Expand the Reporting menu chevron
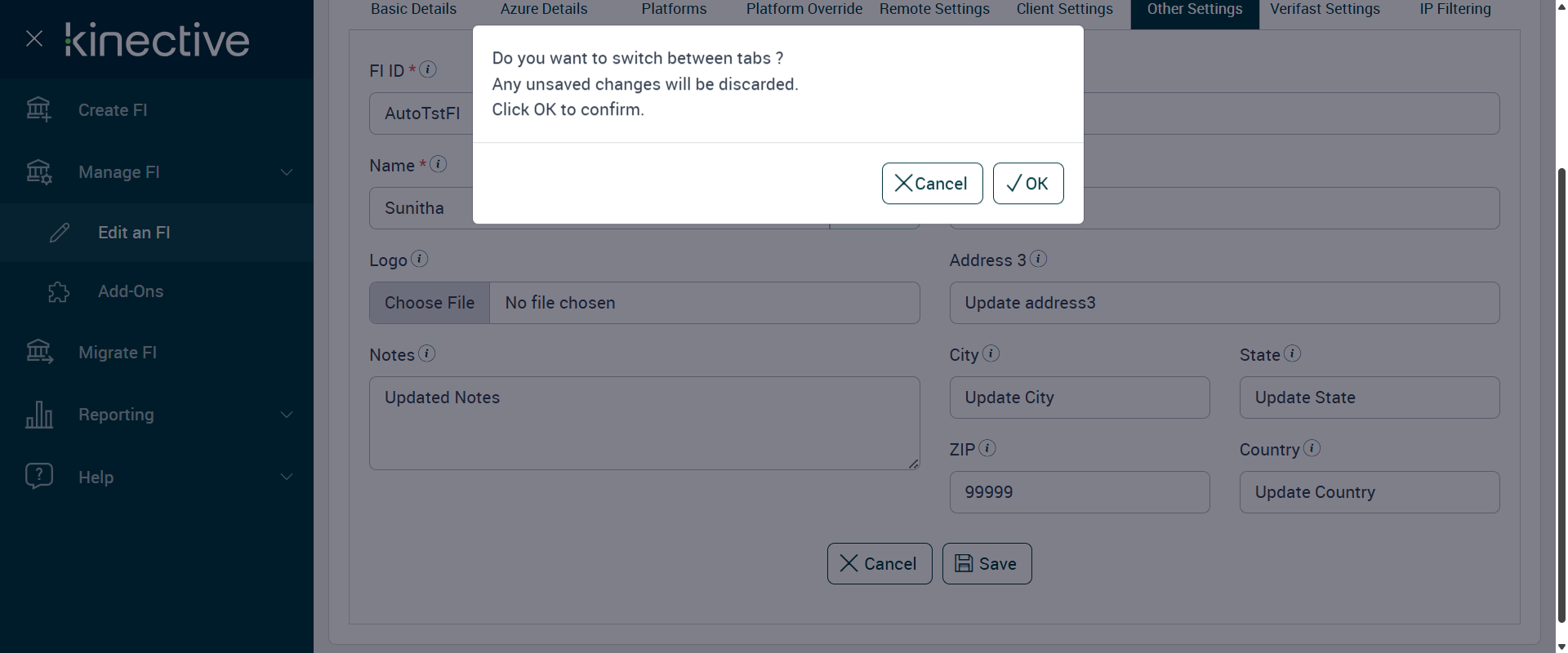This screenshot has height=653, width=1568. pyautogui.click(x=287, y=415)
